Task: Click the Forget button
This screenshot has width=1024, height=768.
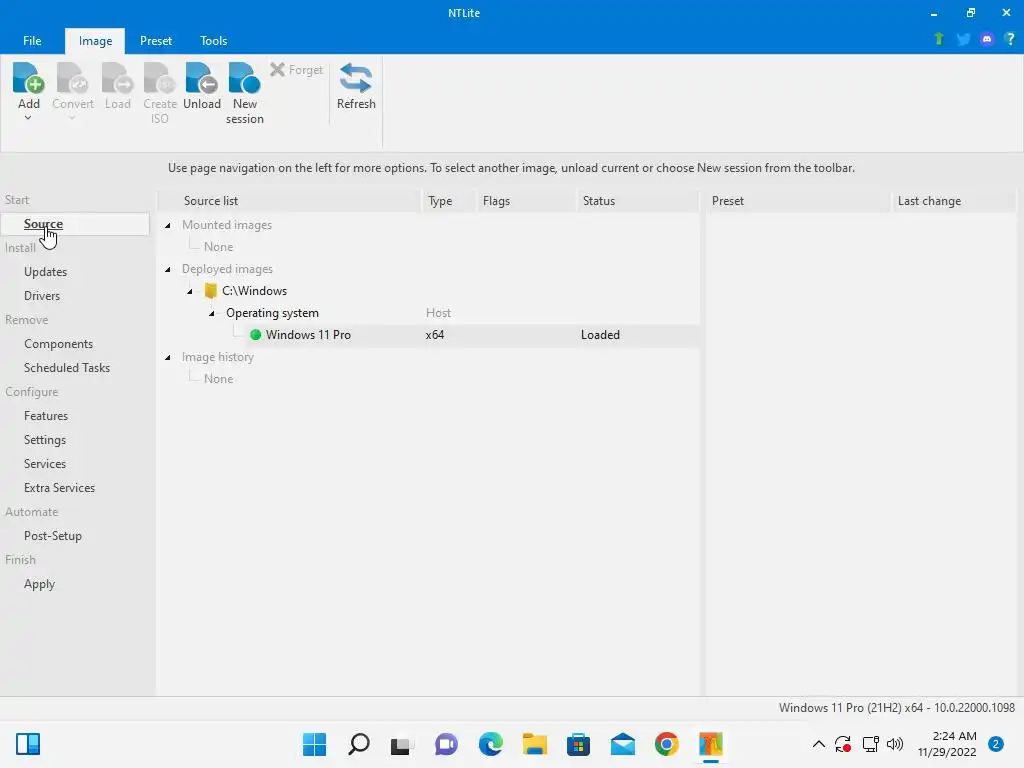Action: click(x=296, y=69)
